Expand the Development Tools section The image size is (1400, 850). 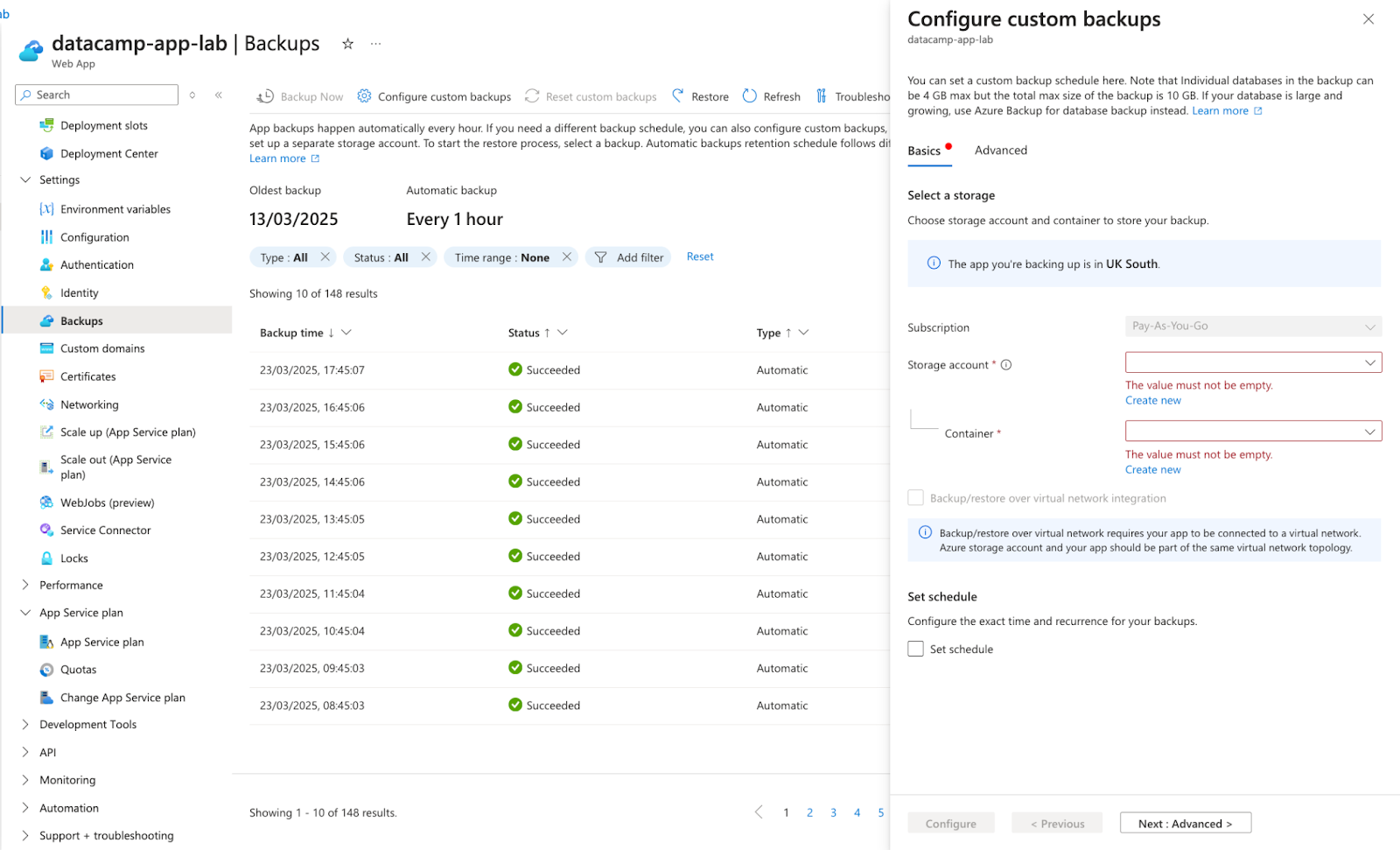[24, 724]
